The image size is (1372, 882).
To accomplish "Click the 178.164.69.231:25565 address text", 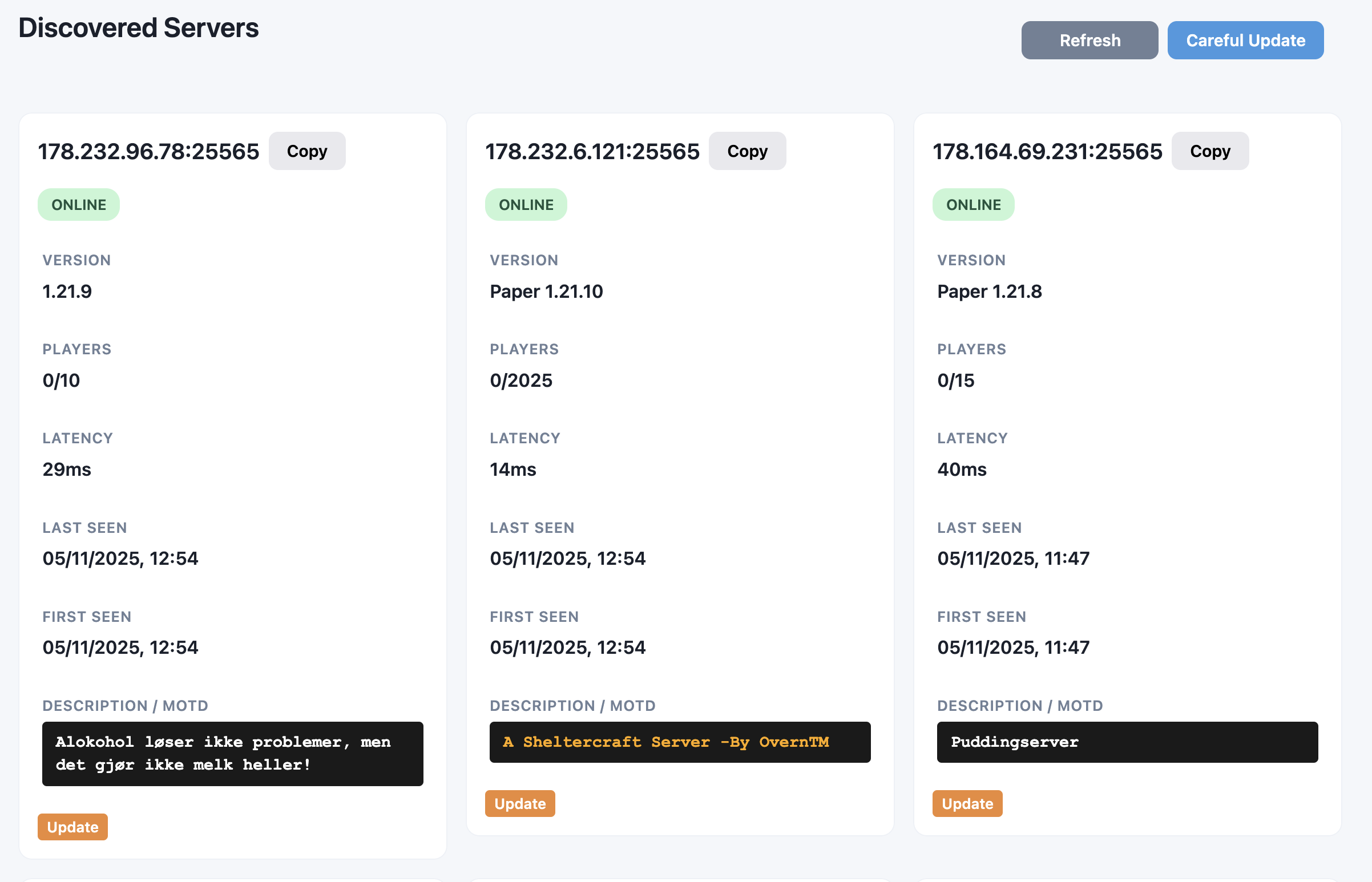I will coord(1047,152).
